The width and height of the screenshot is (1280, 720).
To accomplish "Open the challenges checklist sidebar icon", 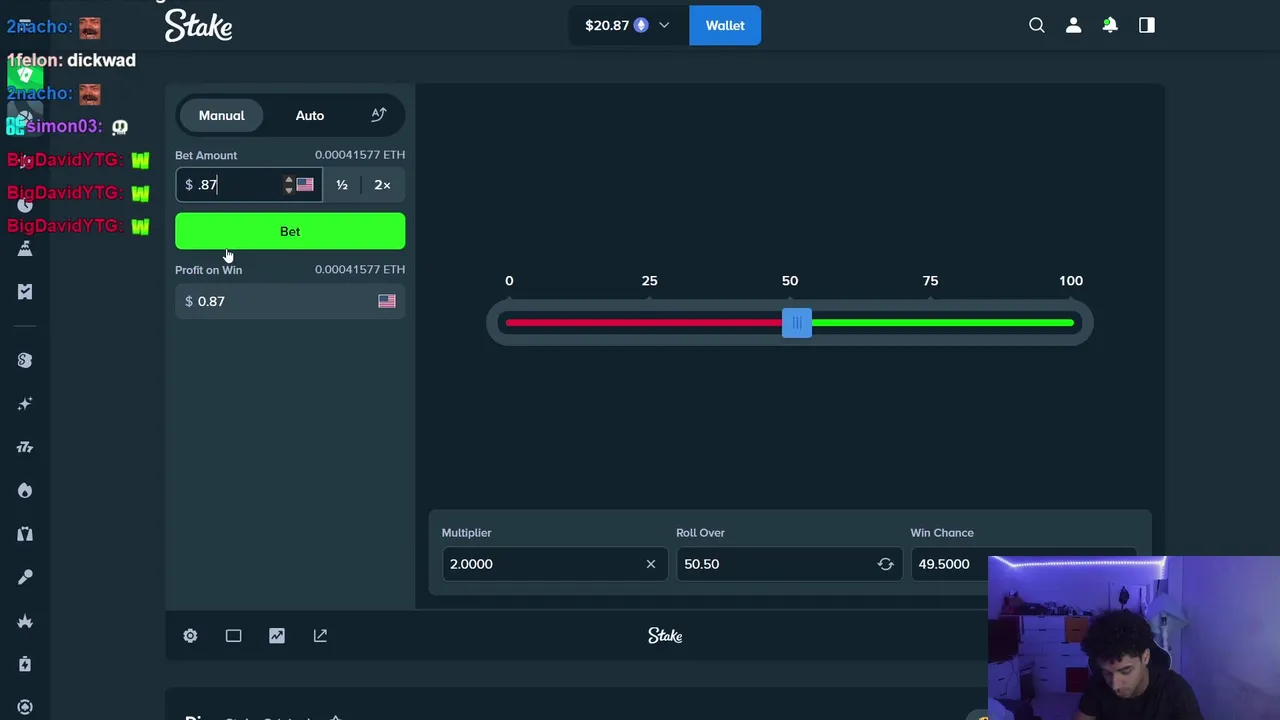I will pos(25,291).
